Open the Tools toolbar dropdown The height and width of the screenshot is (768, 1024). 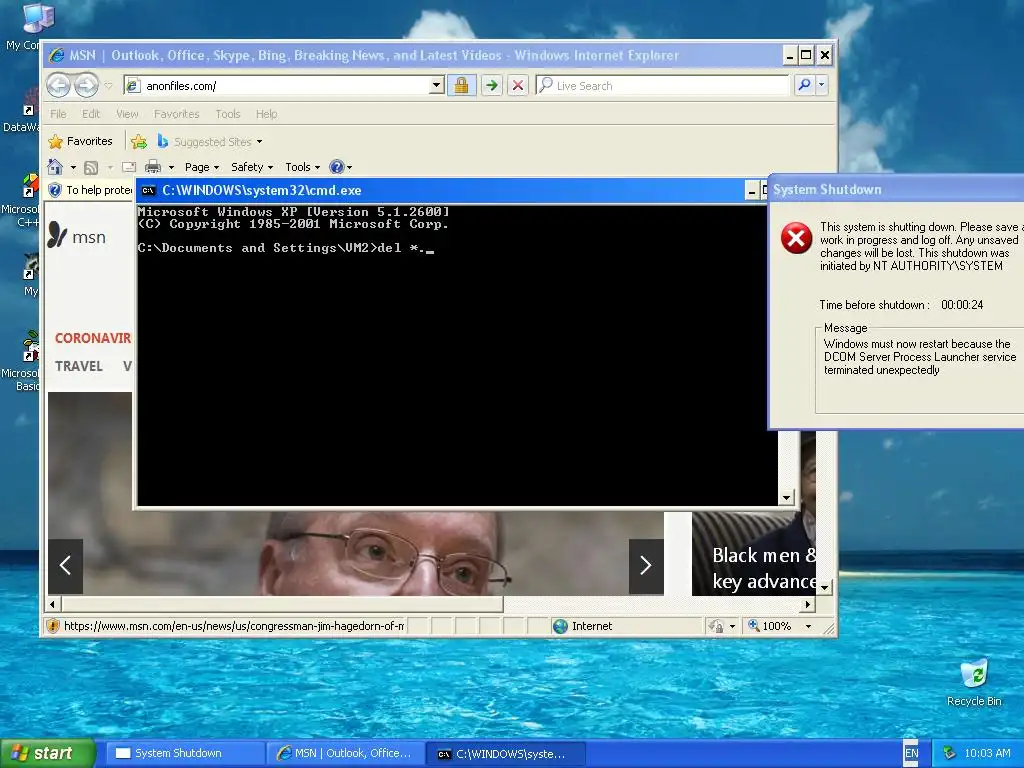click(302, 167)
